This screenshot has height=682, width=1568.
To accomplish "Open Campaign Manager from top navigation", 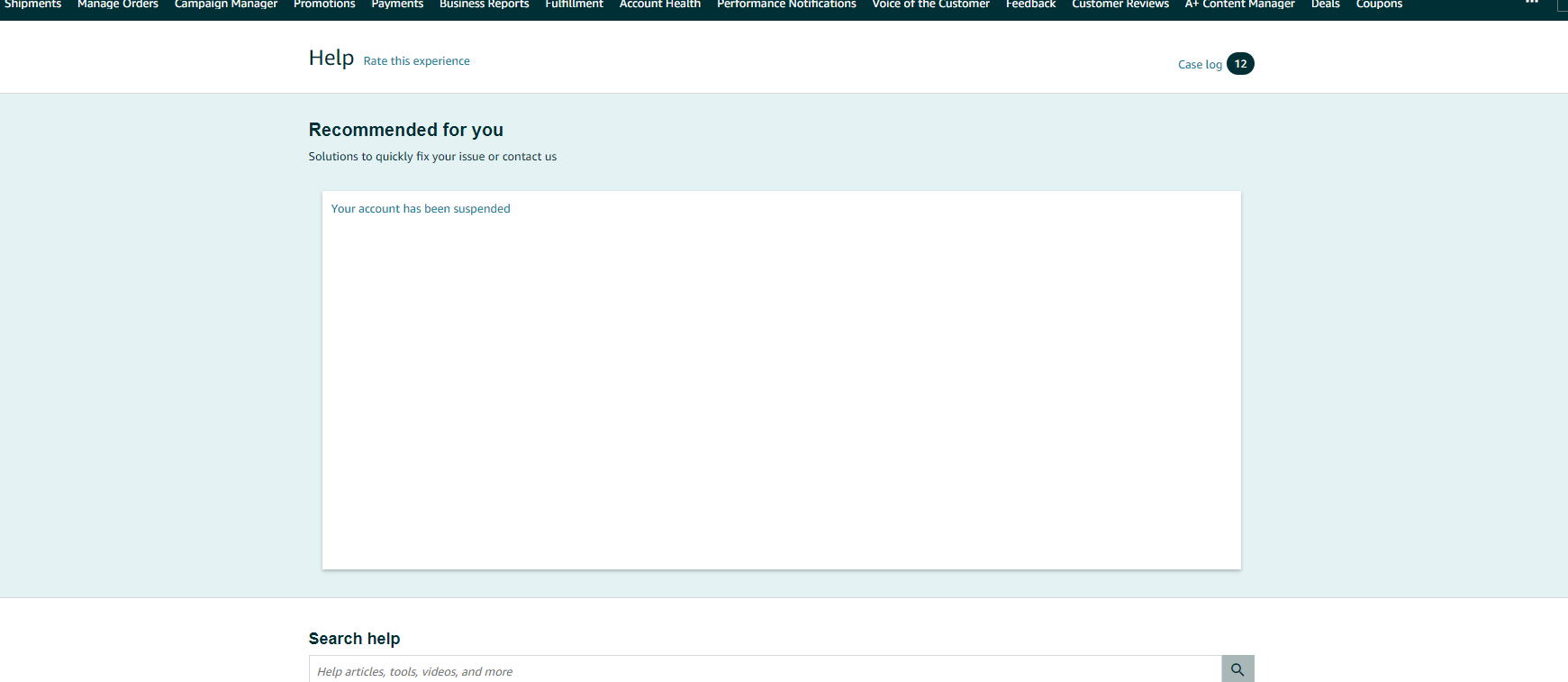I will (225, 5).
